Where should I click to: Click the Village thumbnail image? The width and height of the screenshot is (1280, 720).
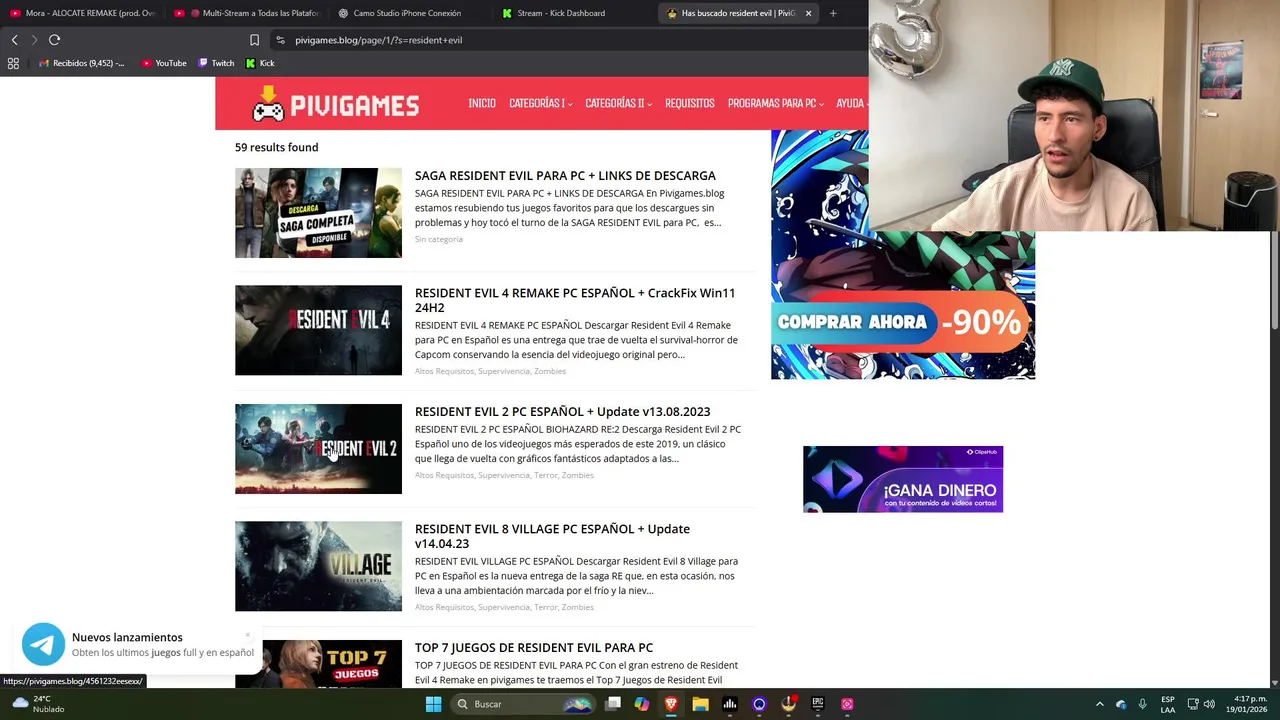(318, 566)
